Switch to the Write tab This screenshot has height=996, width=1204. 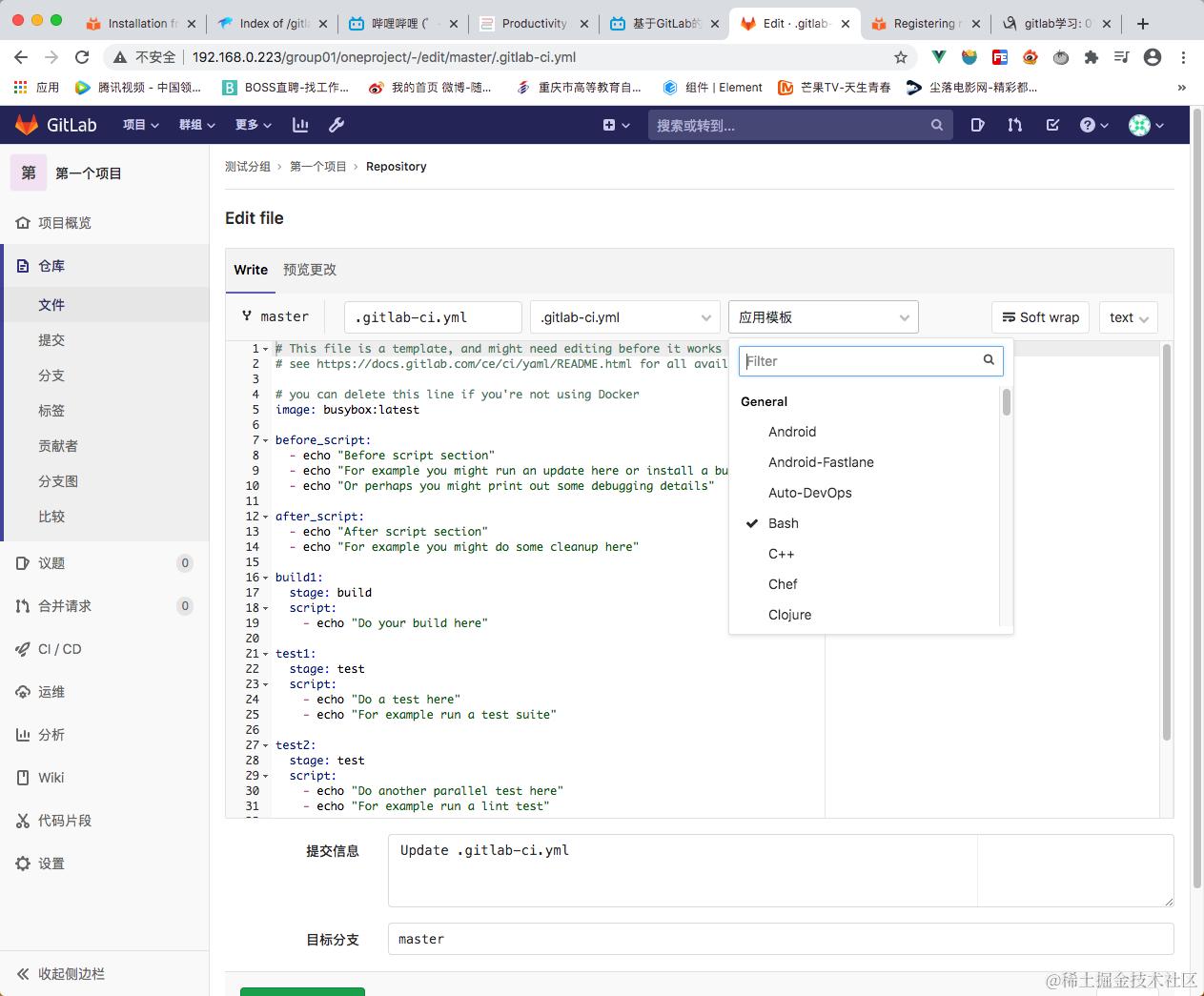click(251, 270)
